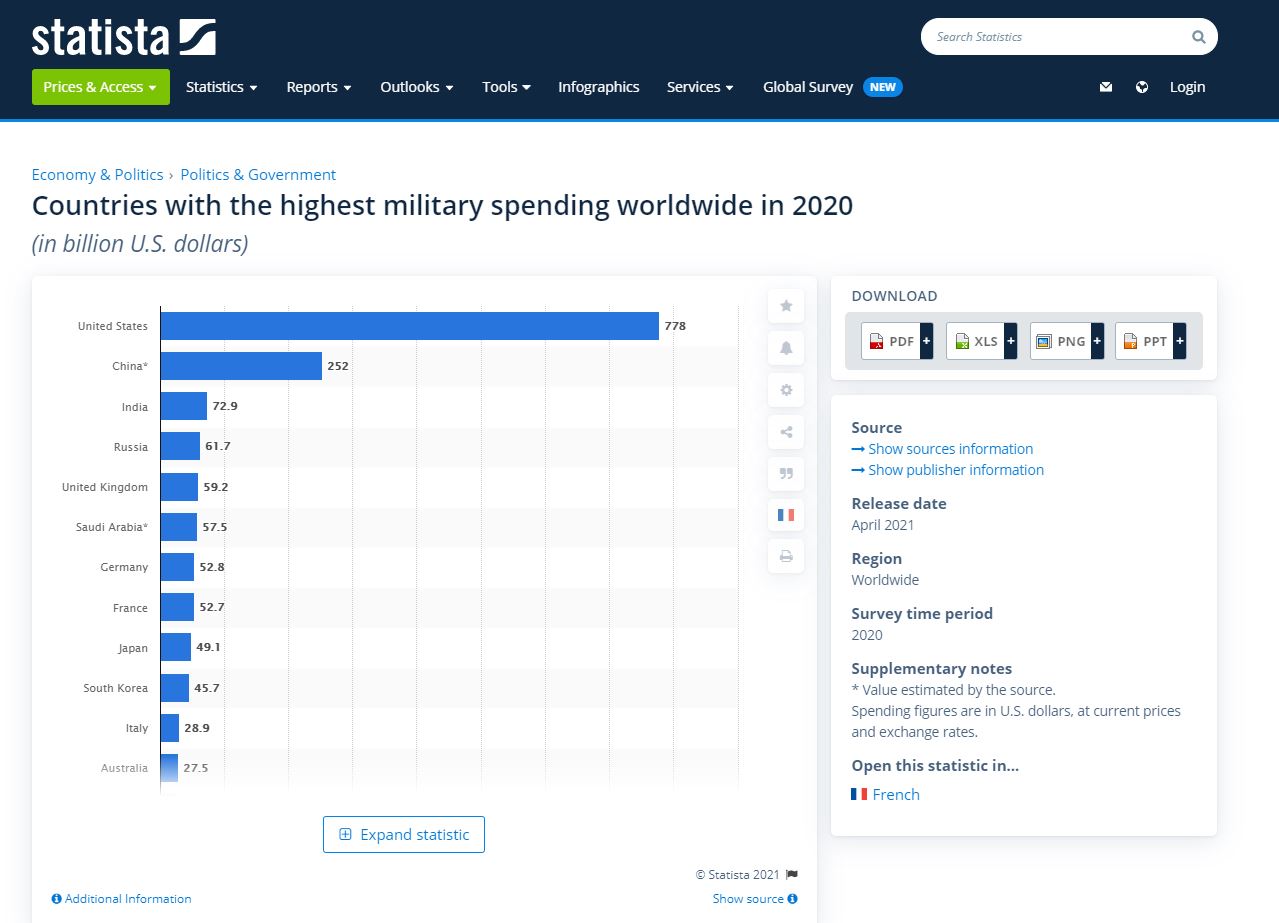
Task: Expand the Statistics menu
Action: pyautogui.click(x=221, y=87)
